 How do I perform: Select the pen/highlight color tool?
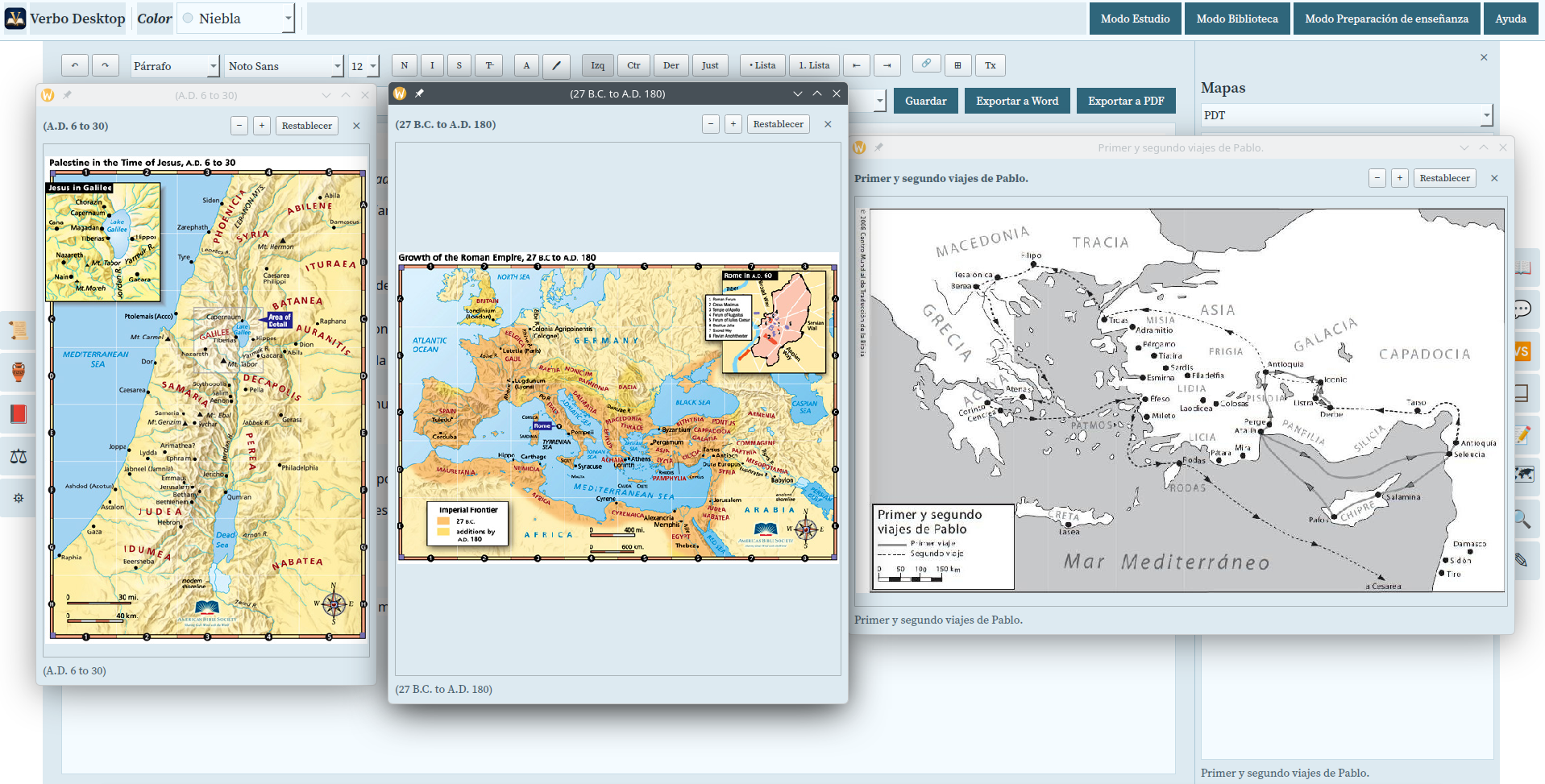click(x=556, y=65)
